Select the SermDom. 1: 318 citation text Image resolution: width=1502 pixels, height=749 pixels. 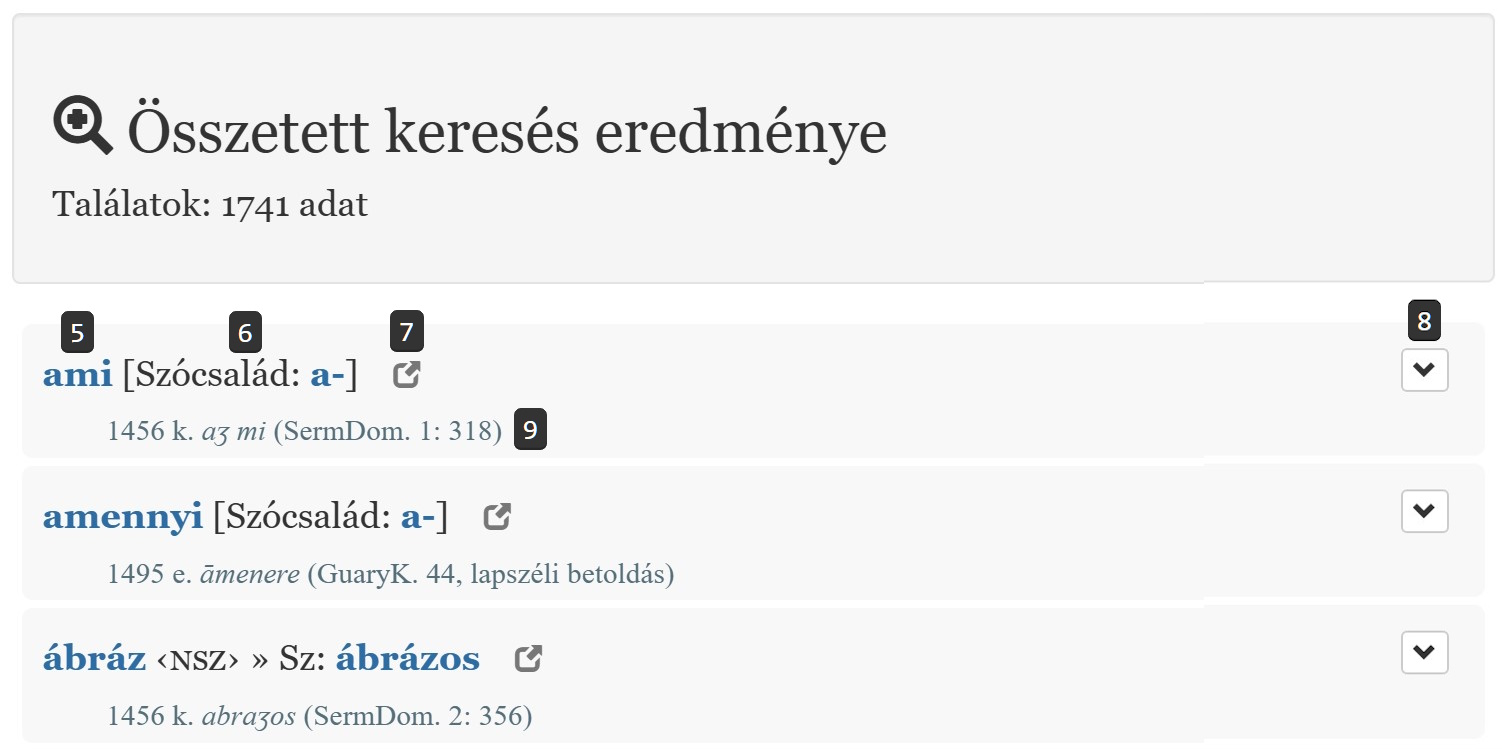[387, 432]
